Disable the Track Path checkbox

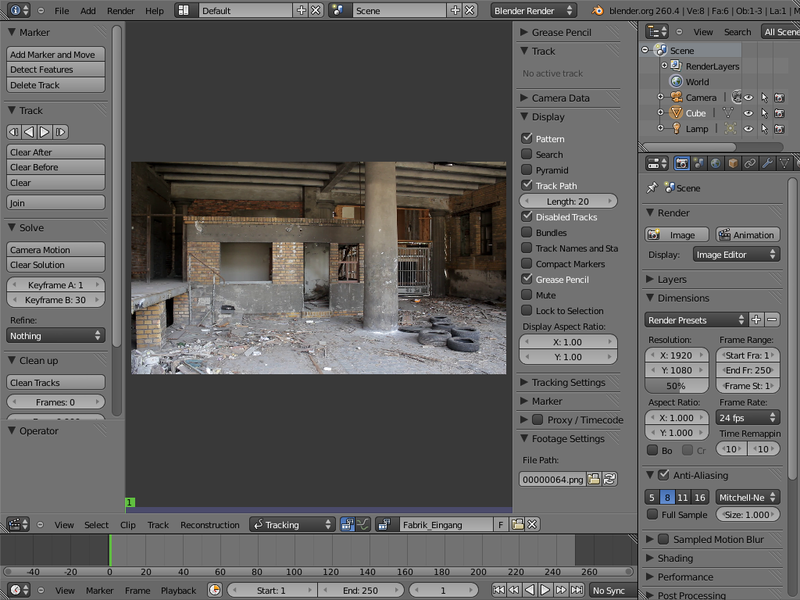[525, 185]
